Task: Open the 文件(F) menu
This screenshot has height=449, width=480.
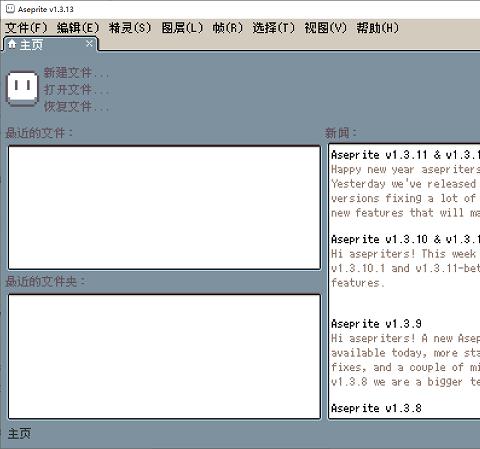Action: pyautogui.click(x=26, y=28)
